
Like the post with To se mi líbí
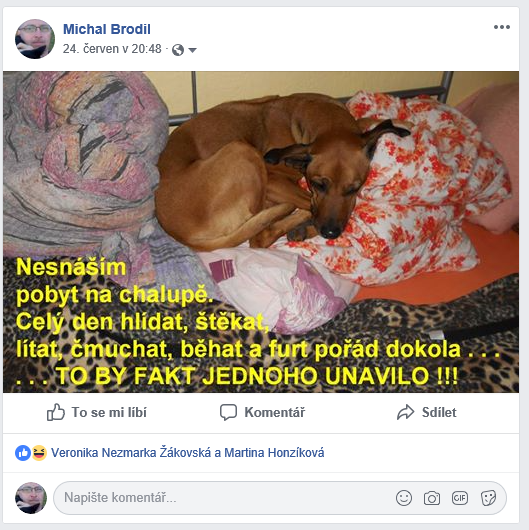coord(97,412)
